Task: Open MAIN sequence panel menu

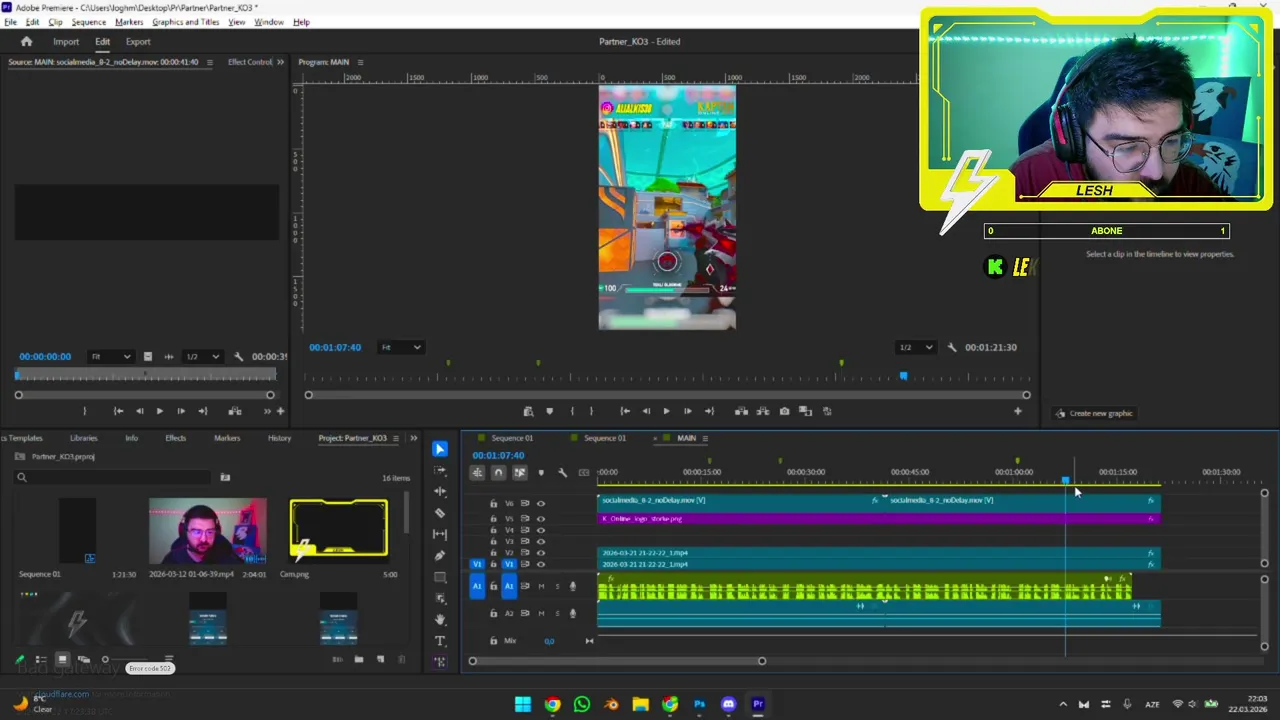Action: point(705,438)
